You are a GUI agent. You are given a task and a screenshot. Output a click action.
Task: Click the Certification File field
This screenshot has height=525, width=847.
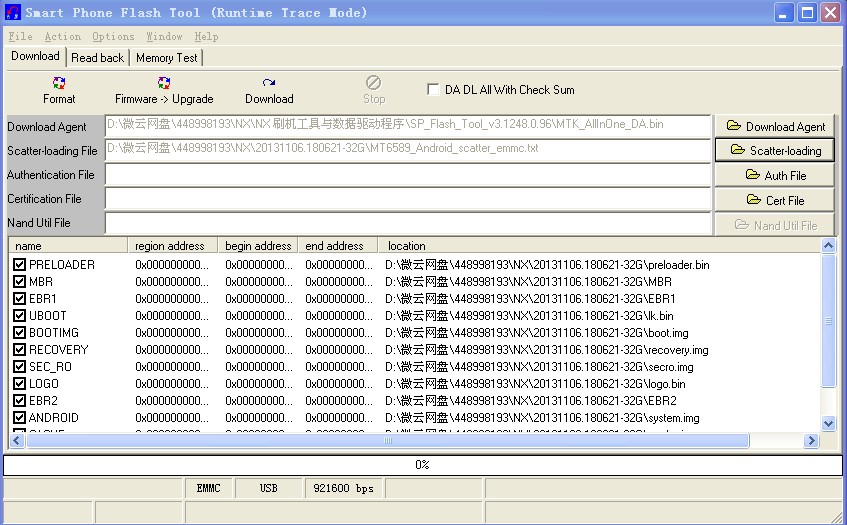(x=408, y=199)
